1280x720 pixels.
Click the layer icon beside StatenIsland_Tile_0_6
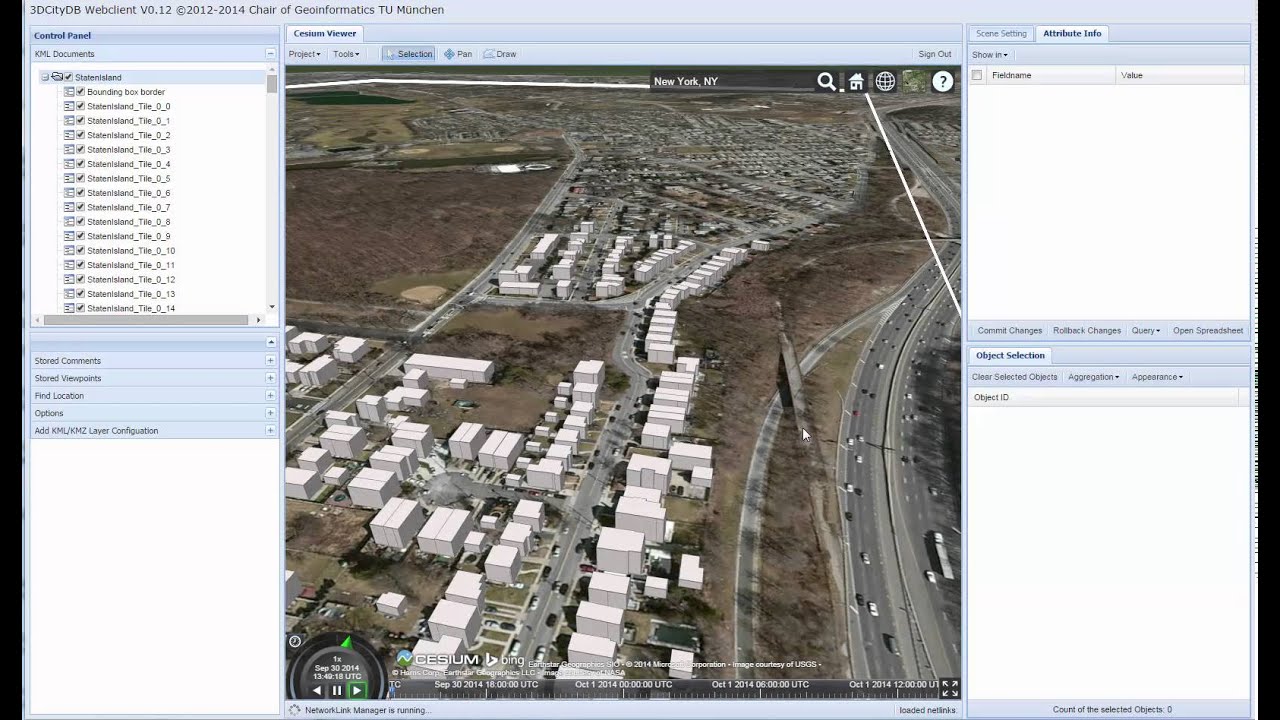pos(69,193)
